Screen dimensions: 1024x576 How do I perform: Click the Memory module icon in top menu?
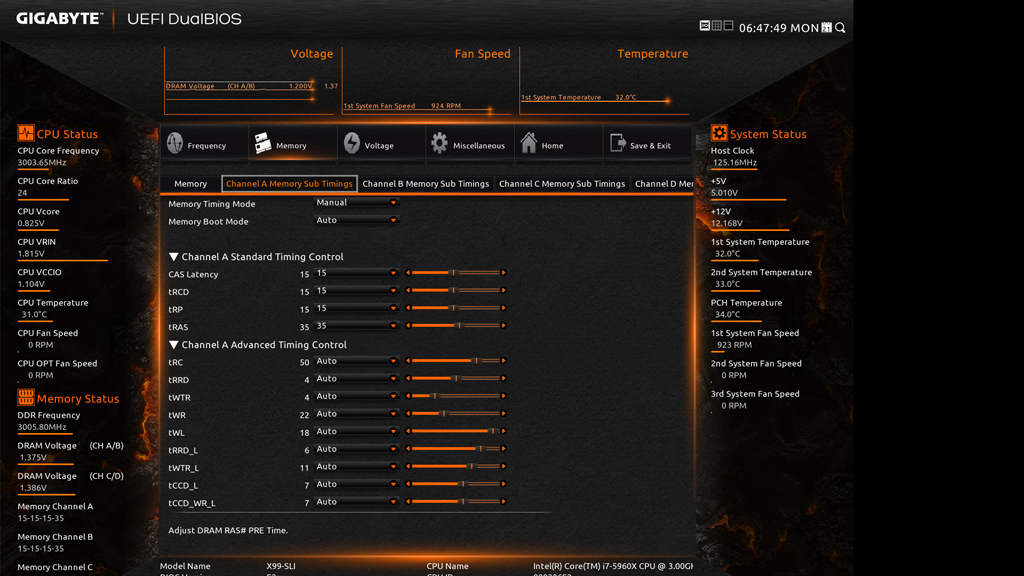pos(263,144)
